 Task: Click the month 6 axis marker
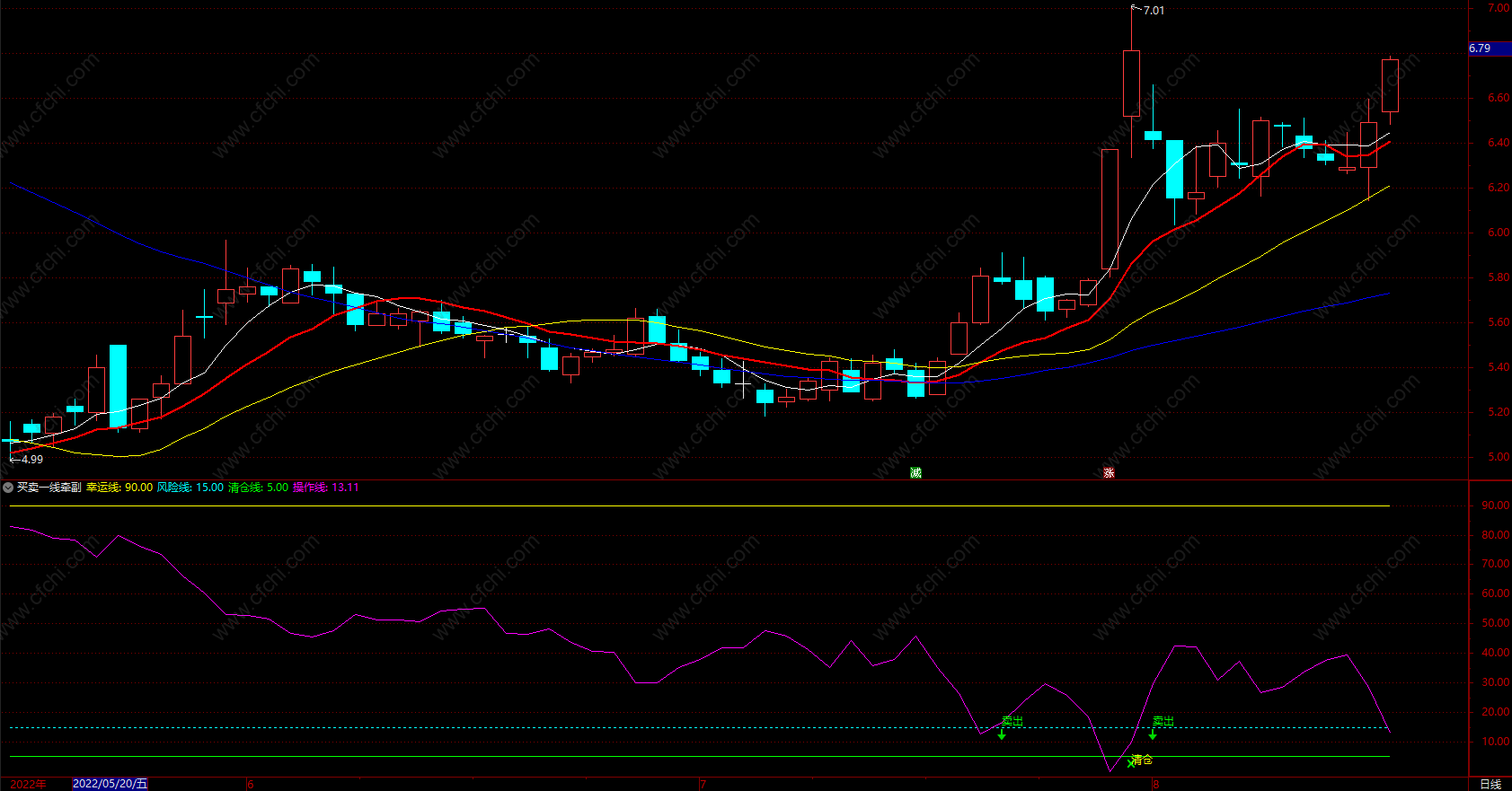pyautogui.click(x=250, y=784)
